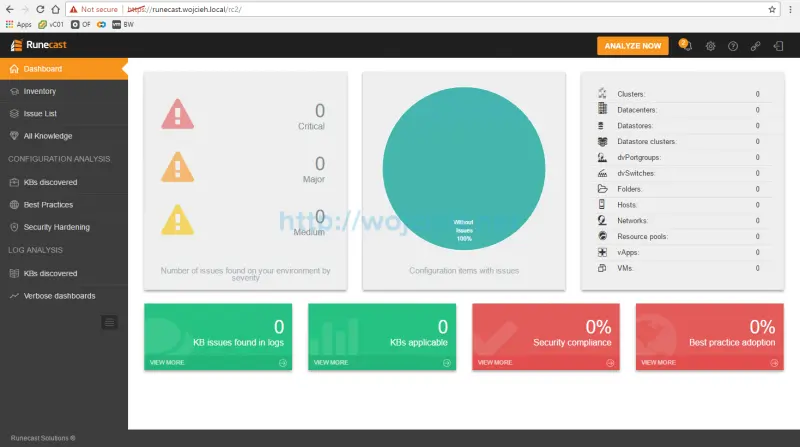Screen dimensions: 800x447
Task: Click VIEW MORE on Best practice adoption card
Action: (x=658, y=362)
